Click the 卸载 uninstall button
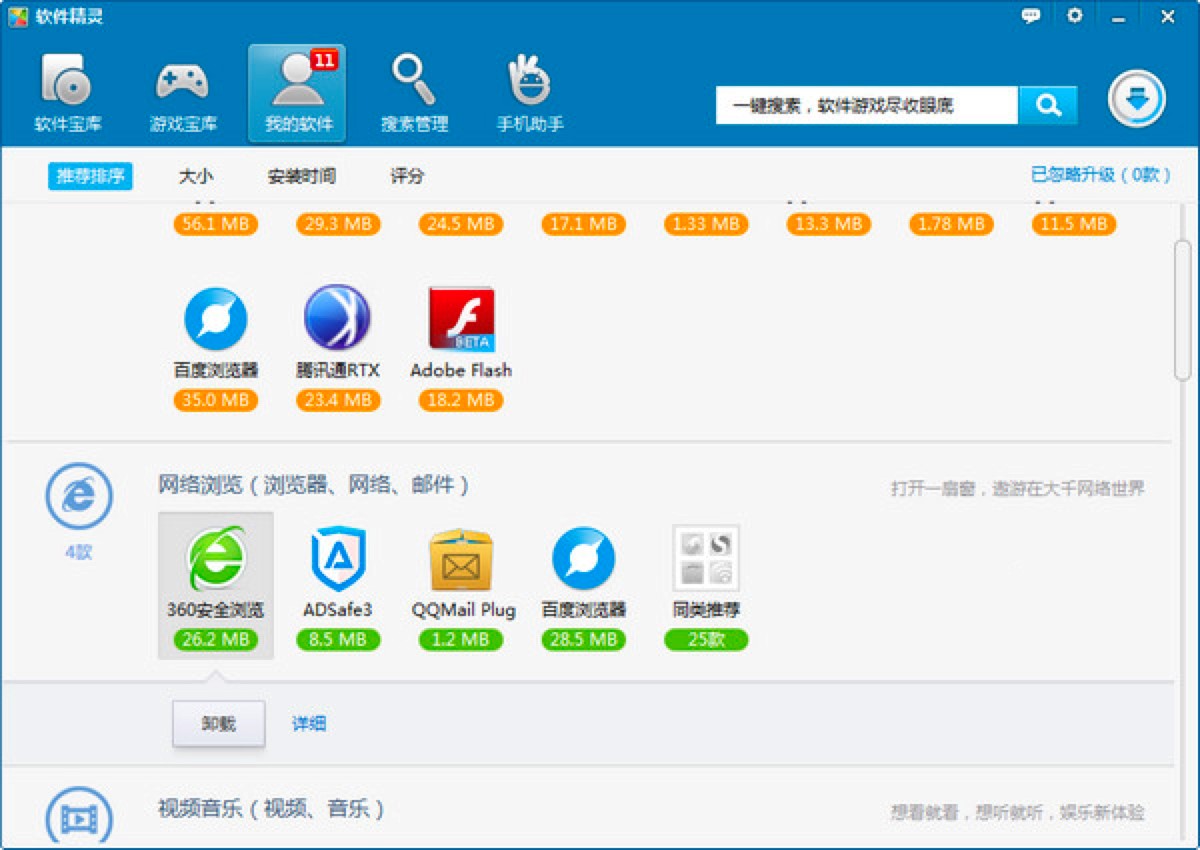The image size is (1200, 850). [x=218, y=723]
